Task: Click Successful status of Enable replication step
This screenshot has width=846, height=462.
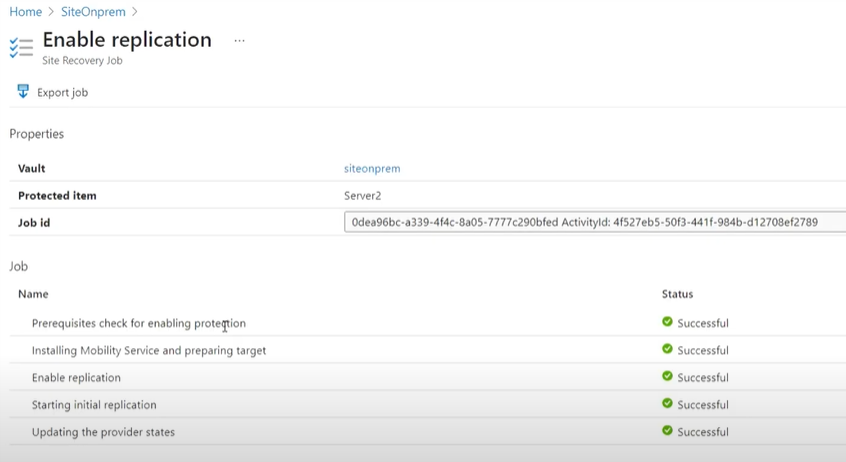Action: tap(703, 377)
